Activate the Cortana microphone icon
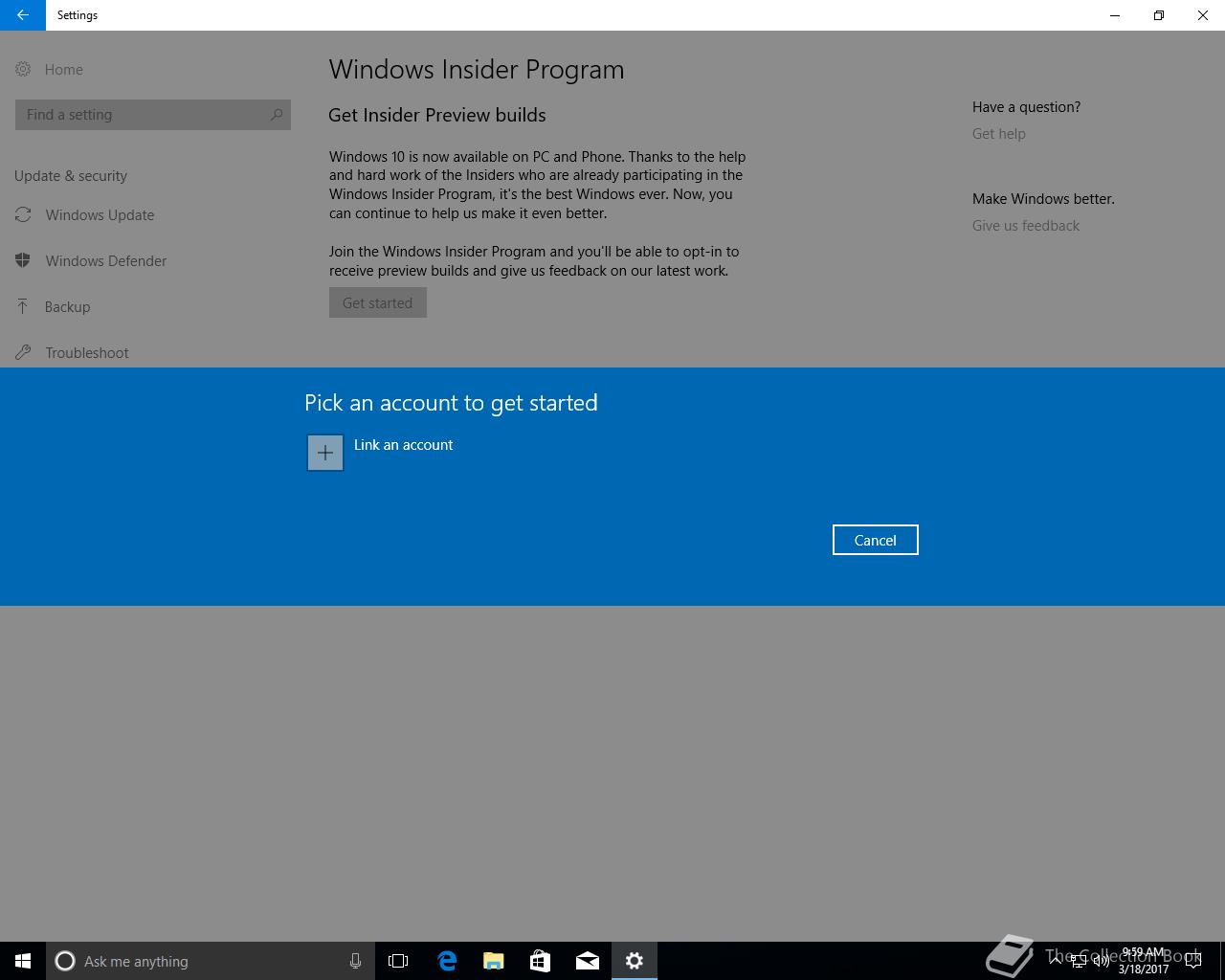 pyautogui.click(x=355, y=961)
